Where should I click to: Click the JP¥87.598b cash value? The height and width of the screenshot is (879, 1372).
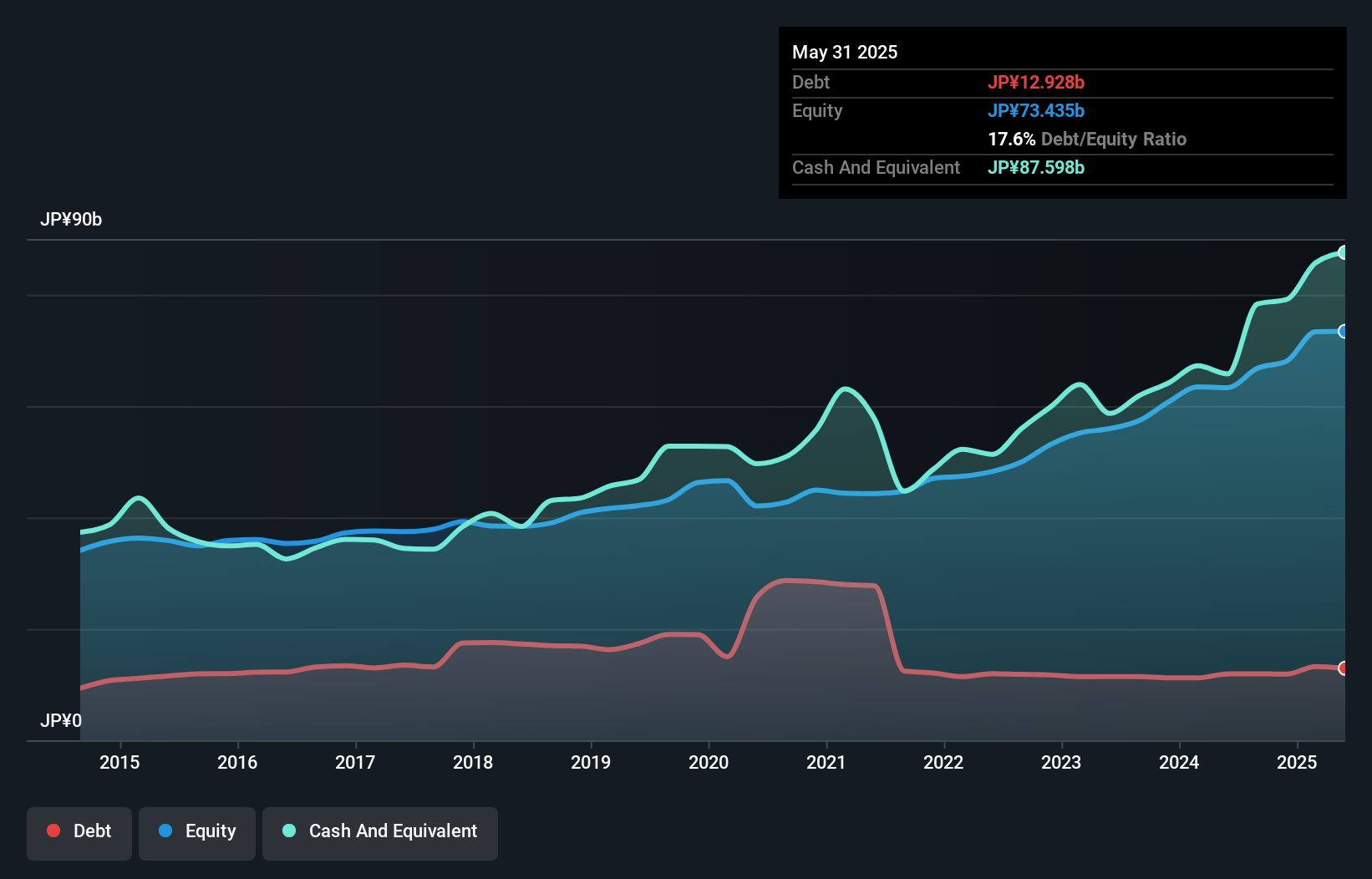[1036, 167]
